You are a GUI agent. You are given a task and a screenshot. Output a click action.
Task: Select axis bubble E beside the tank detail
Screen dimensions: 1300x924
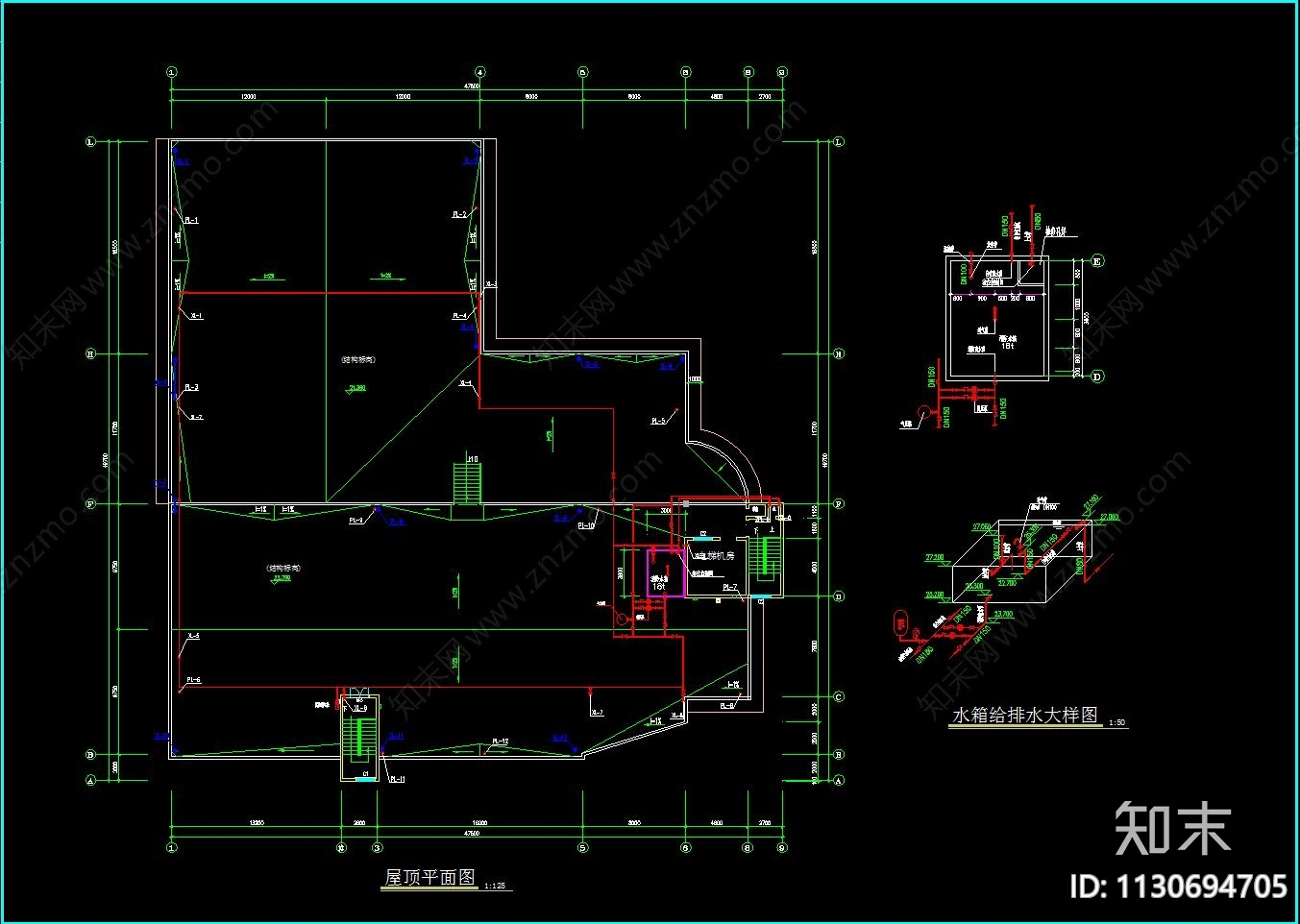click(x=1096, y=261)
